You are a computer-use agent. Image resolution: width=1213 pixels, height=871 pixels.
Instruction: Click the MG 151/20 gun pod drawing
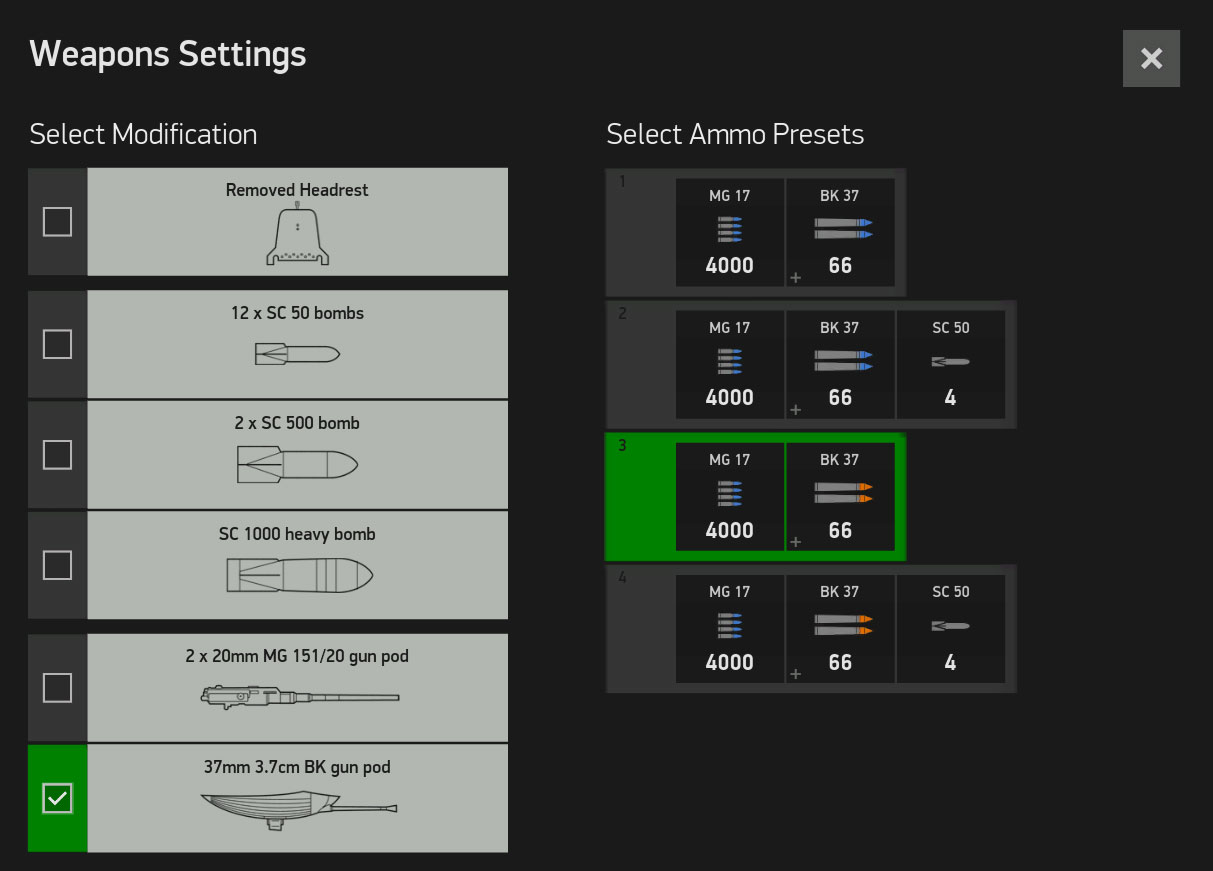[299, 694]
